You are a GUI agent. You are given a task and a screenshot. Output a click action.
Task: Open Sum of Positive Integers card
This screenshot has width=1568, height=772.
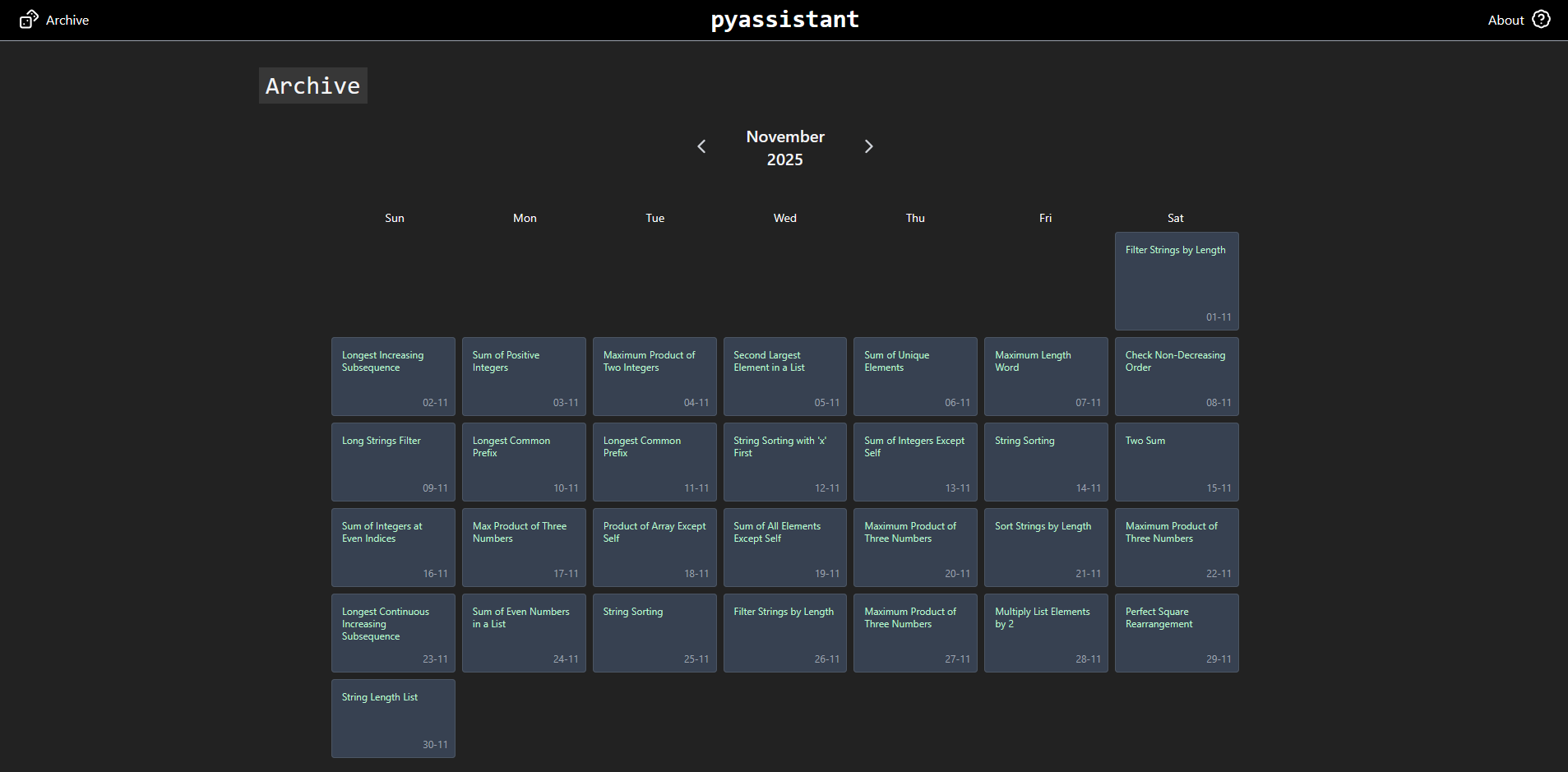pos(524,377)
